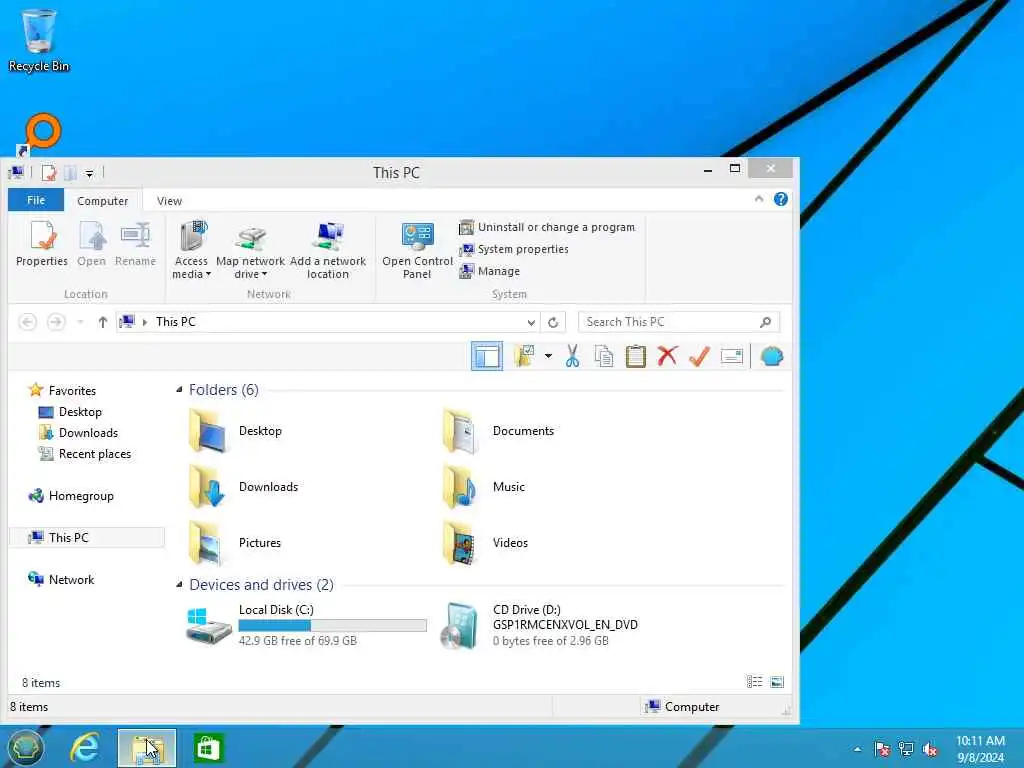Viewport: 1024px width, 768px height.
Task: Select the Videos folder
Action: [485, 543]
